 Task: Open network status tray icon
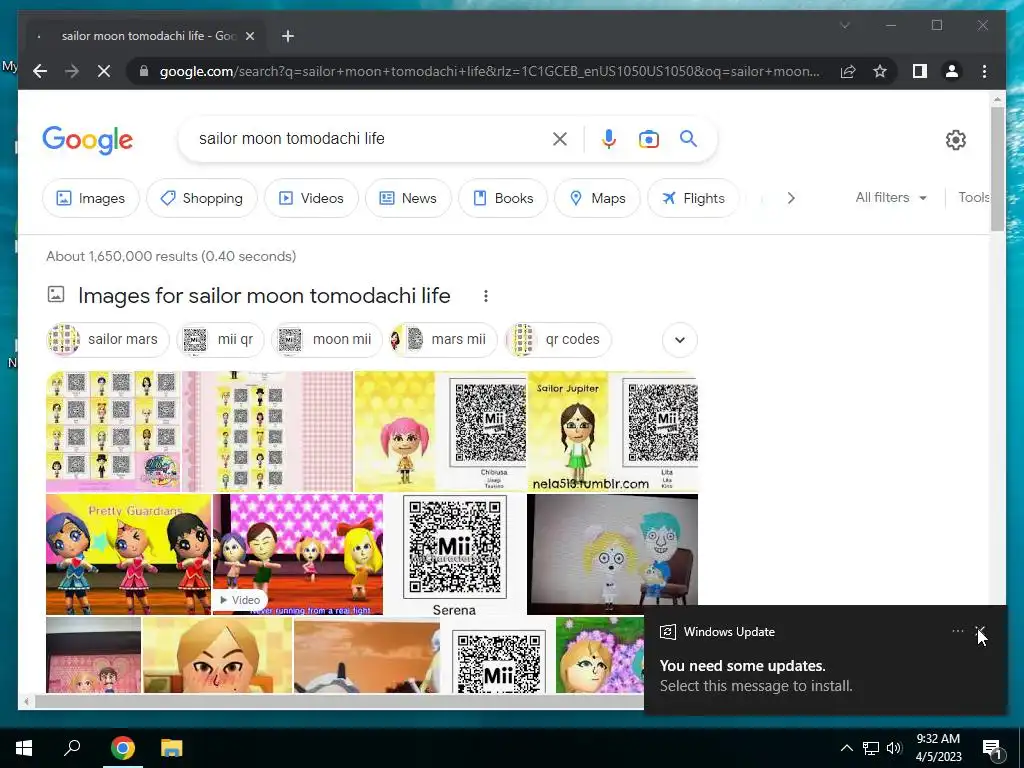871,748
